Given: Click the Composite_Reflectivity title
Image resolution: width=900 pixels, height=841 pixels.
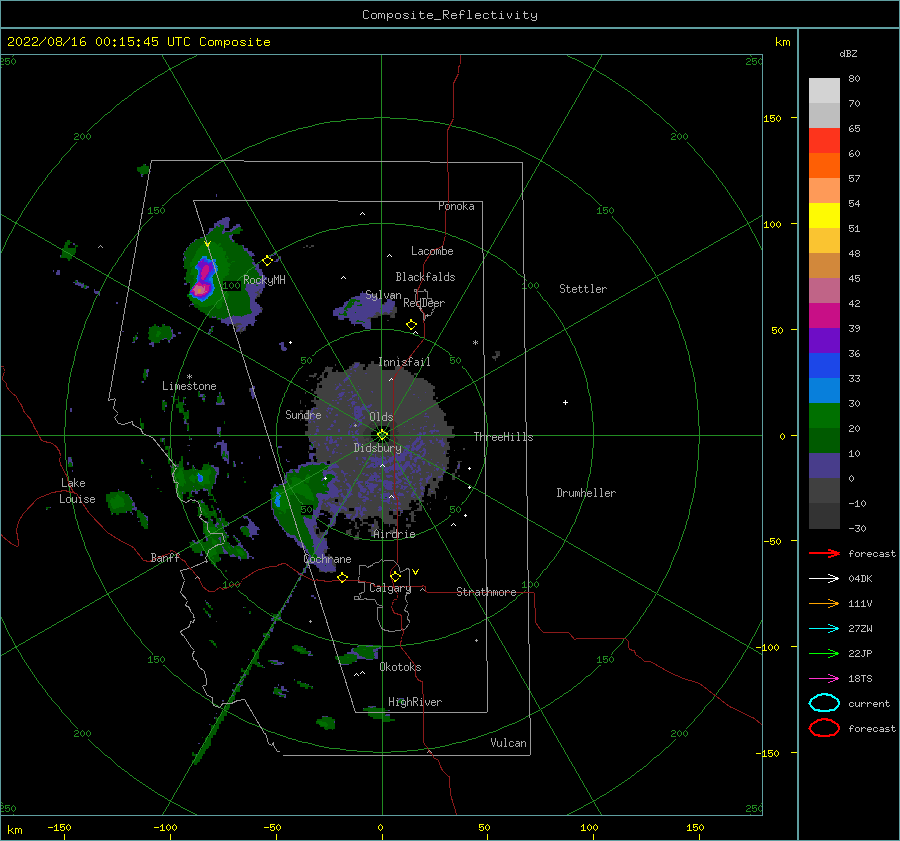Looking at the screenshot, I should pos(450,15).
